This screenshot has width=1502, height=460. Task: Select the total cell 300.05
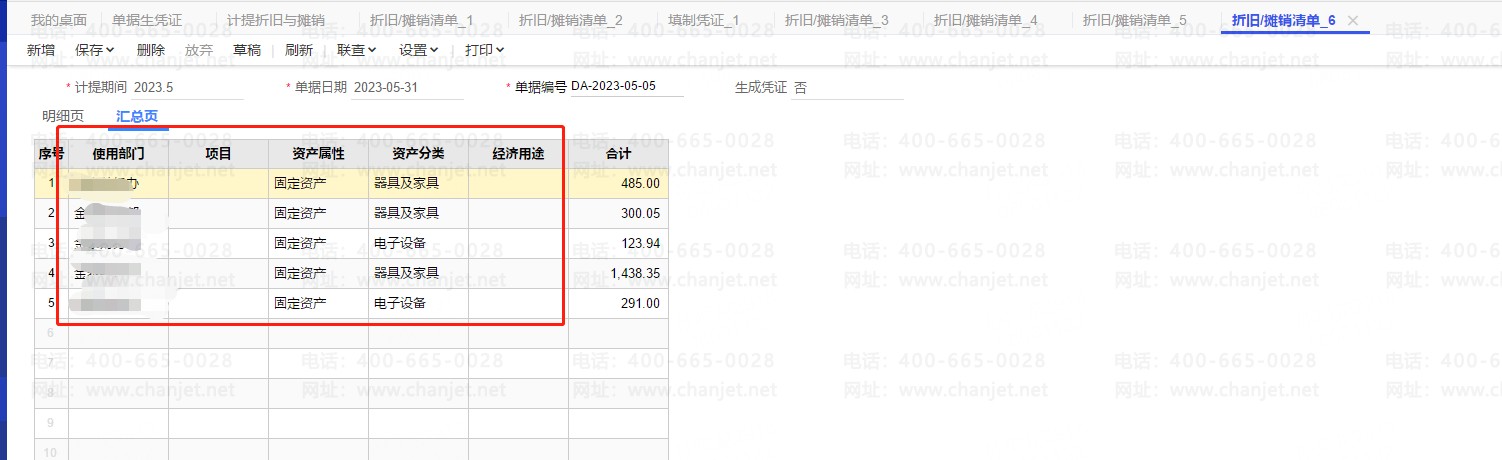point(618,213)
